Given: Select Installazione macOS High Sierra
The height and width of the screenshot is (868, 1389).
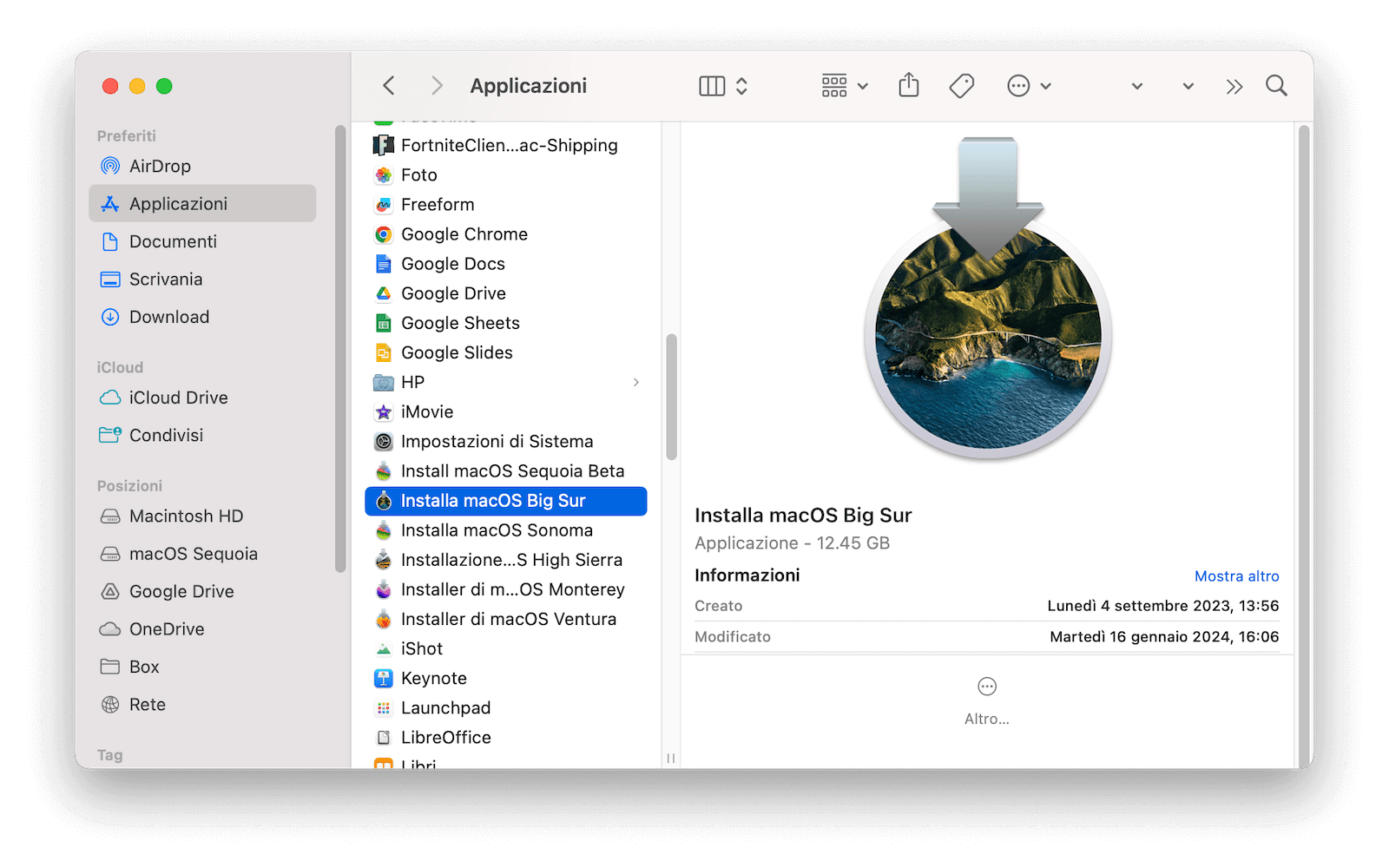Looking at the screenshot, I should (506, 560).
